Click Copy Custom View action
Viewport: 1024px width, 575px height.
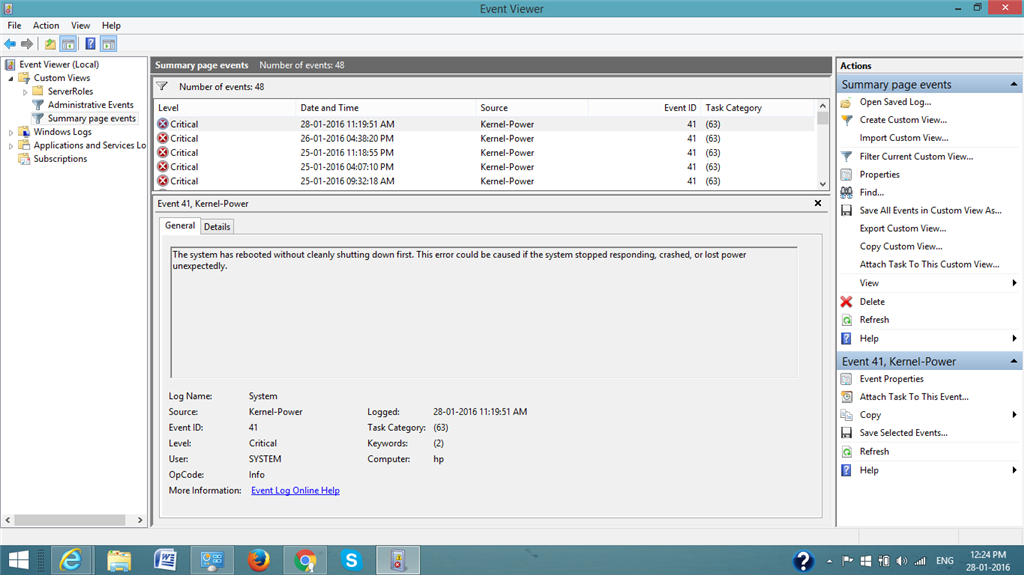[901, 246]
